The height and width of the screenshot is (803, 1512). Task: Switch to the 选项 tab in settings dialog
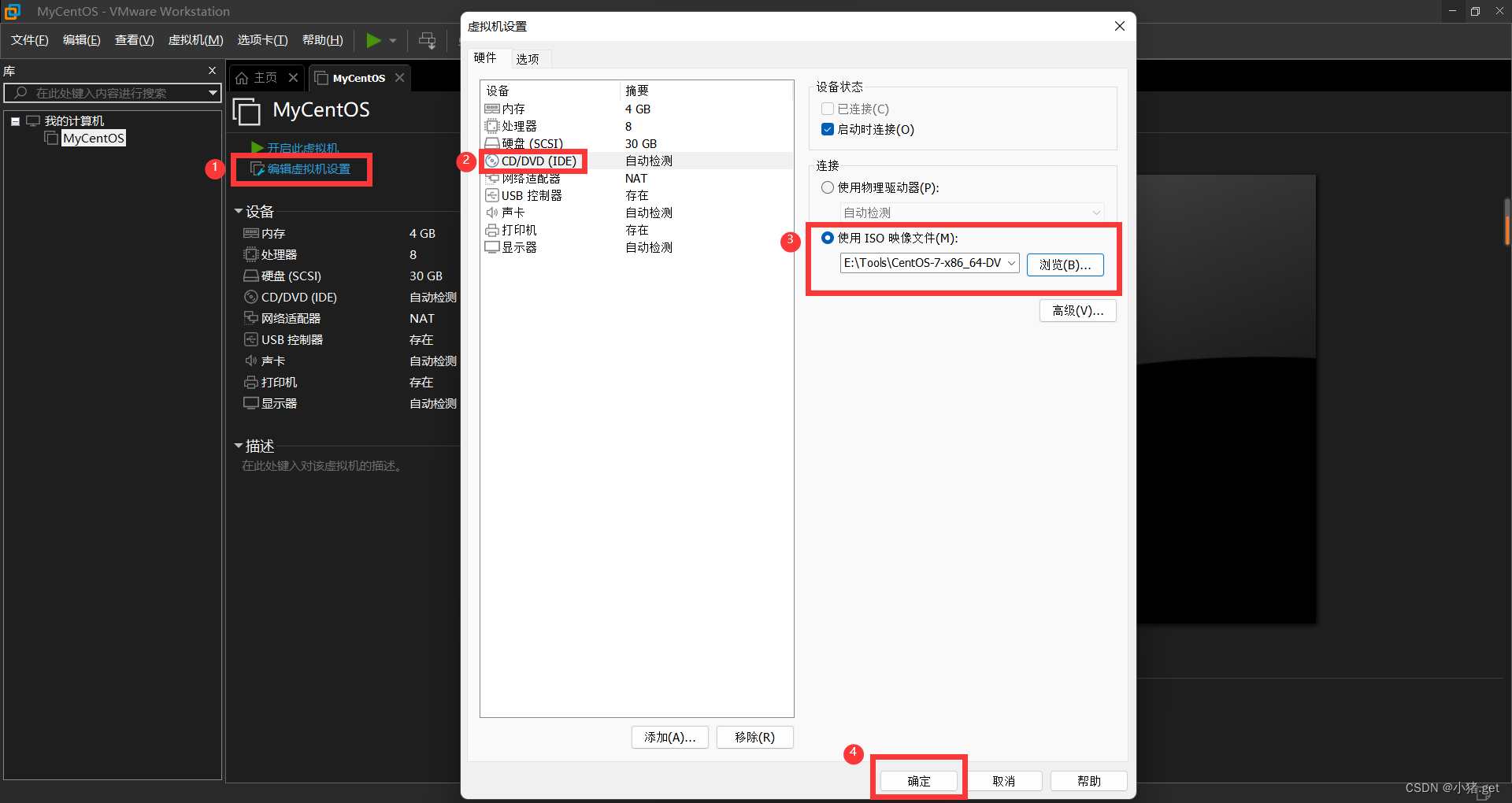[x=528, y=59]
